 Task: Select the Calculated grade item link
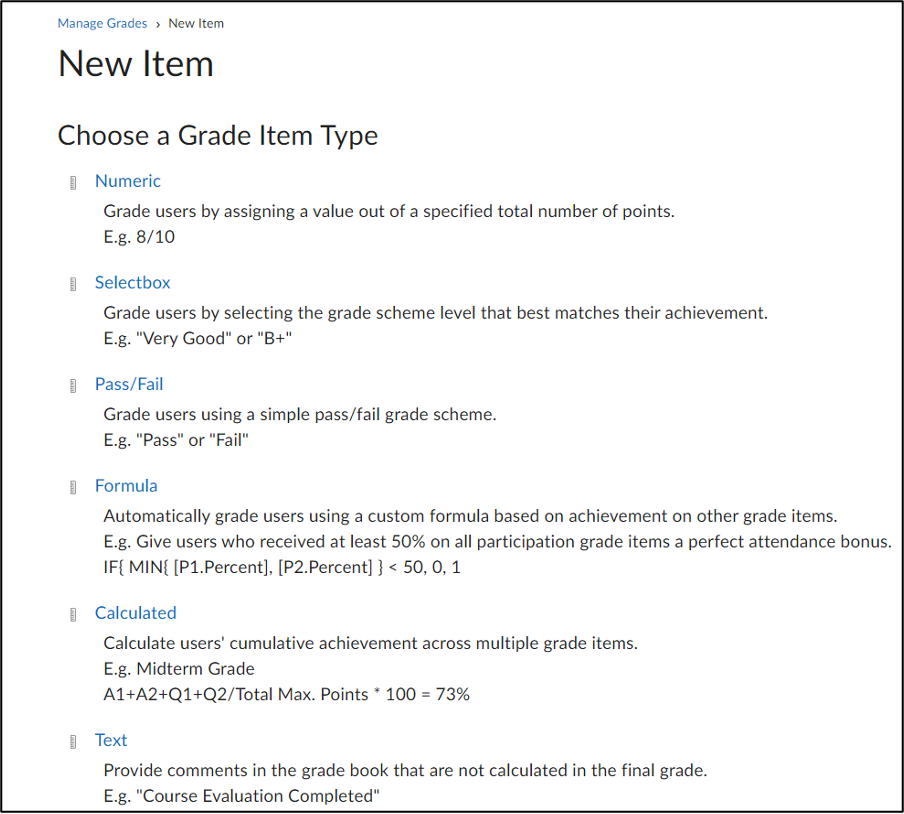click(135, 613)
